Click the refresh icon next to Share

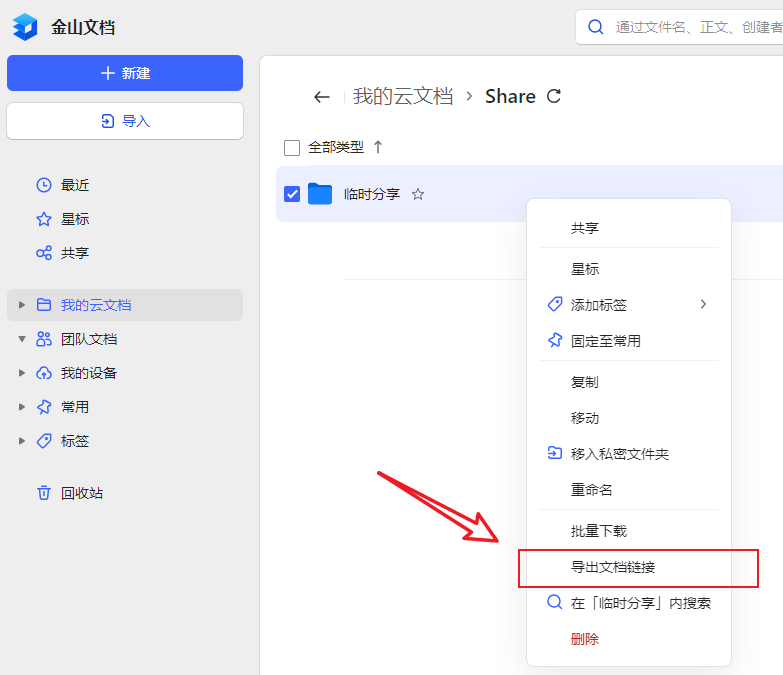(x=554, y=97)
